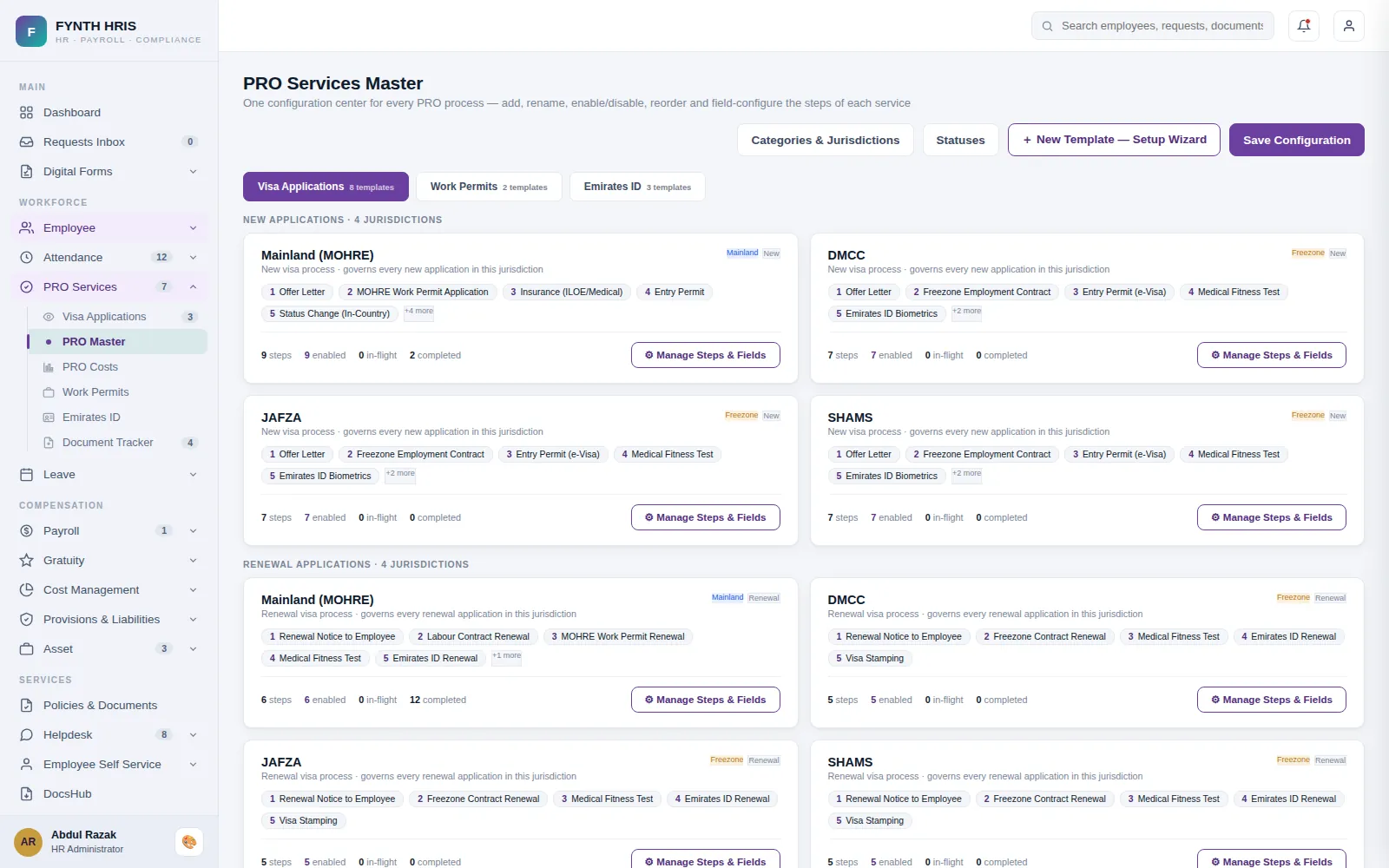Image resolution: width=1389 pixels, height=868 pixels.
Task: Click the Provisions & Liabilities shield icon
Action: pos(27,620)
